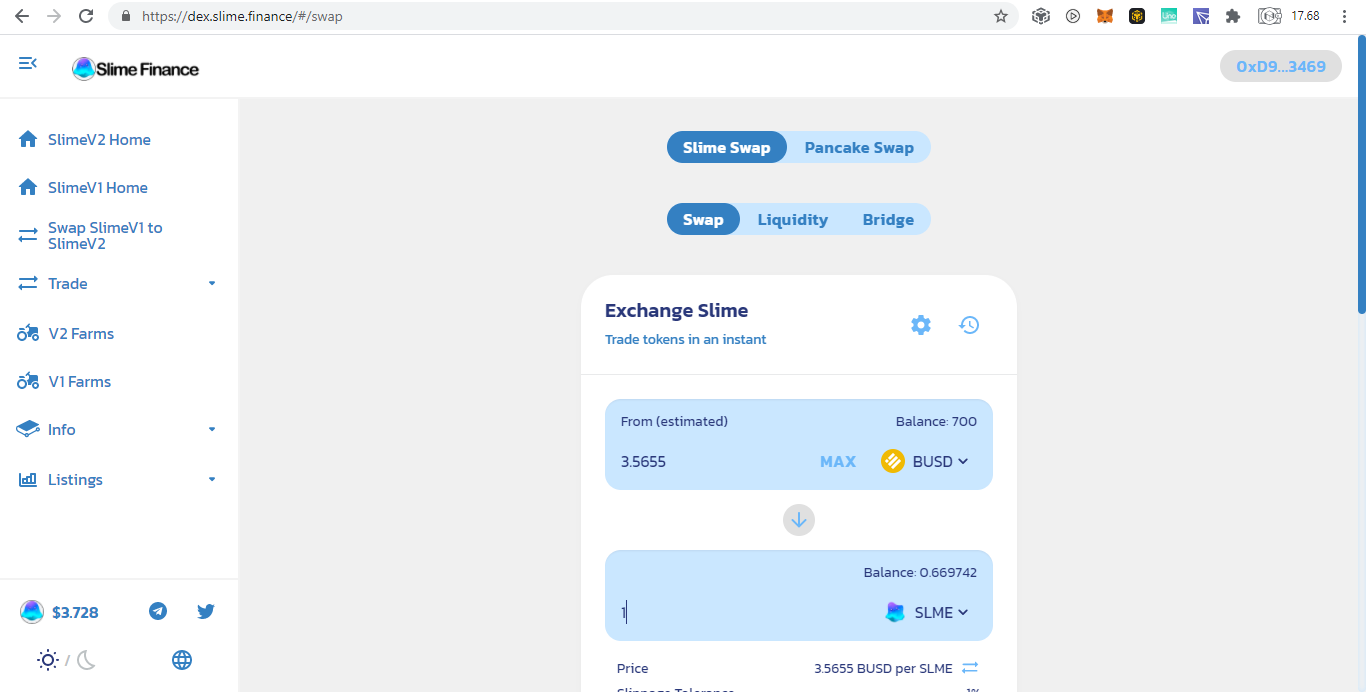Image resolution: width=1366 pixels, height=692 pixels.
Task: Click the SLME token price icon in the sidebar
Action: 32,612
